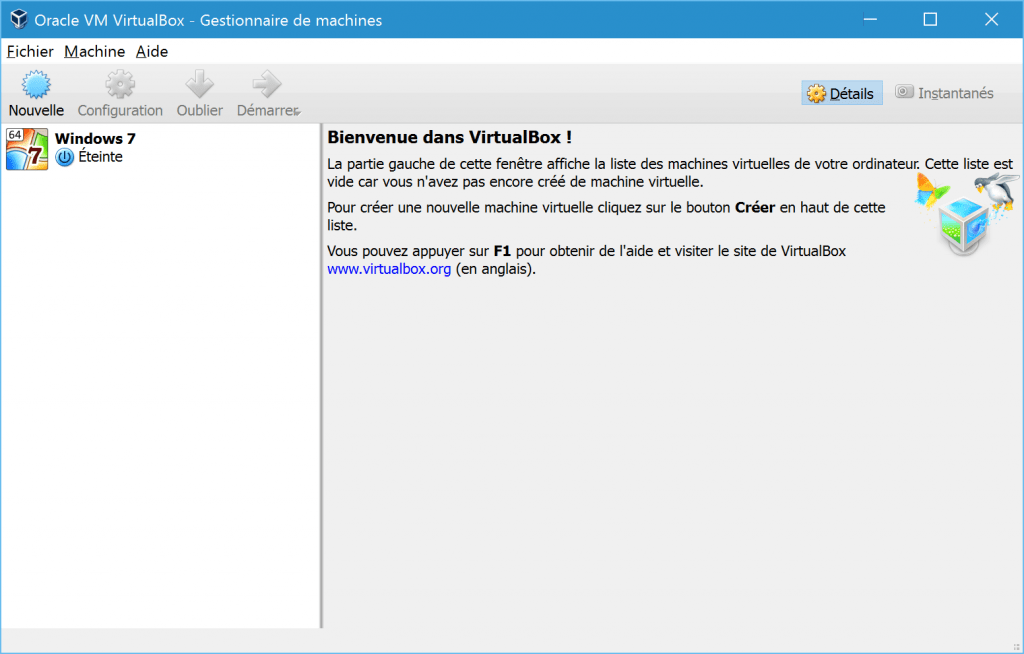Select the Windows 7 list entry name
Screen dimensions: 1024x654
pos(95,139)
